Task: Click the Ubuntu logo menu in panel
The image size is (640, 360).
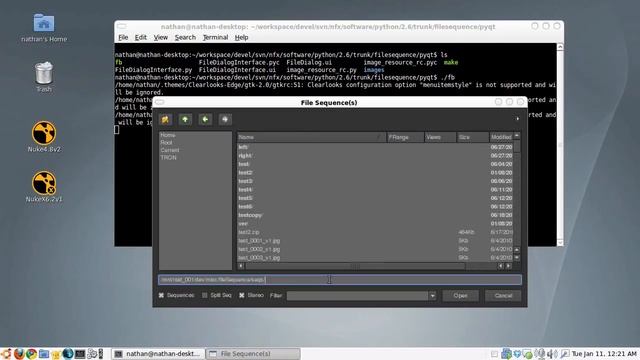Action: 6,353
